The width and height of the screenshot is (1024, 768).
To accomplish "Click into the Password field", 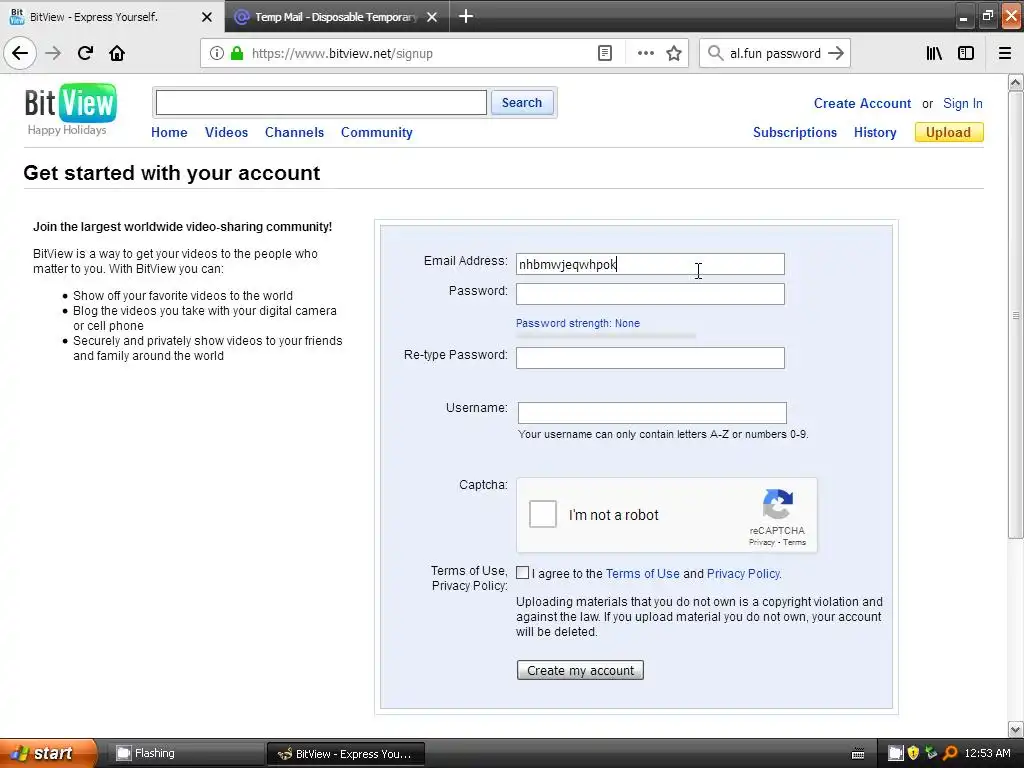I will point(650,294).
